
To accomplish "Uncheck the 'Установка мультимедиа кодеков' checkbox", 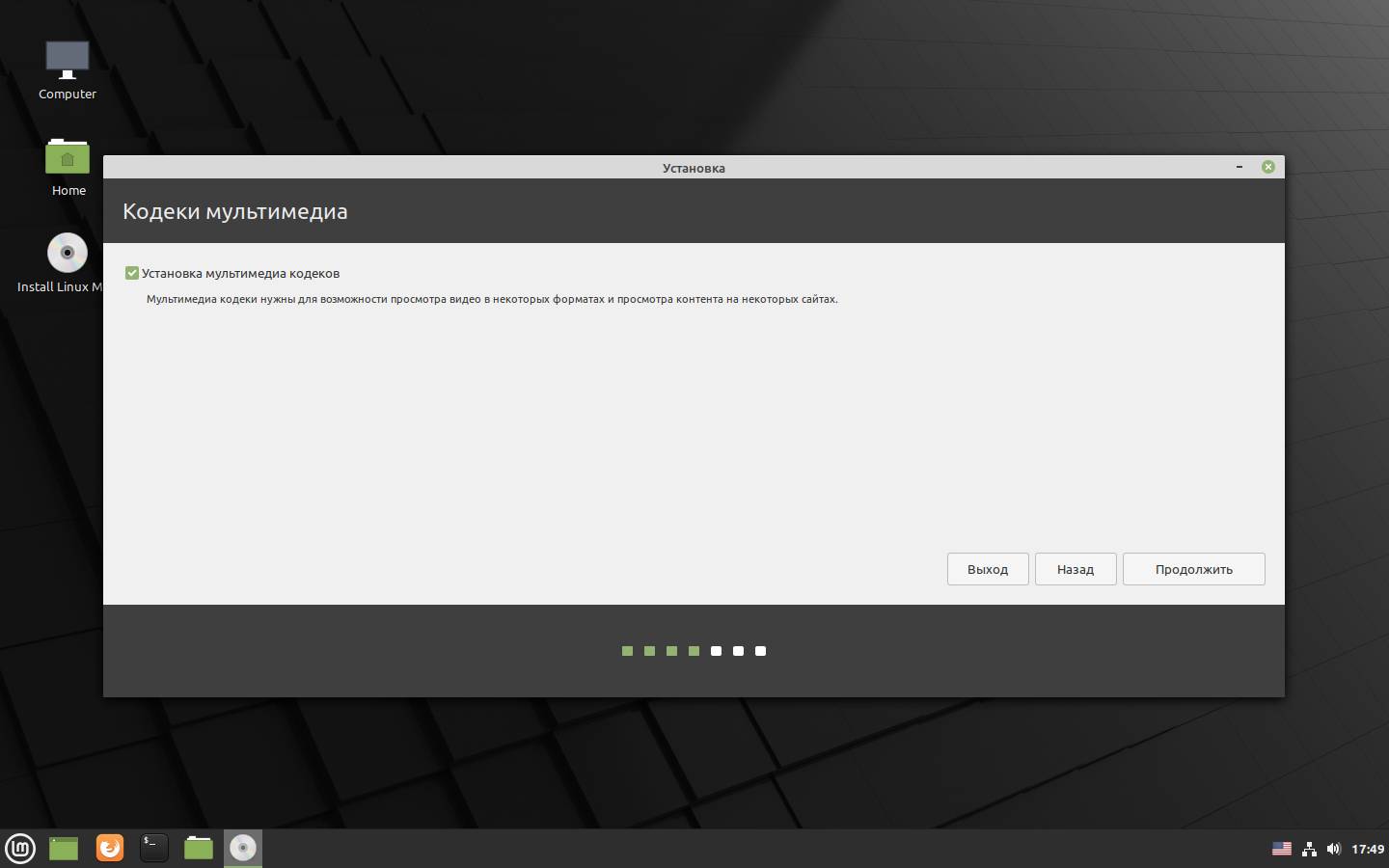I will pyautogui.click(x=132, y=273).
